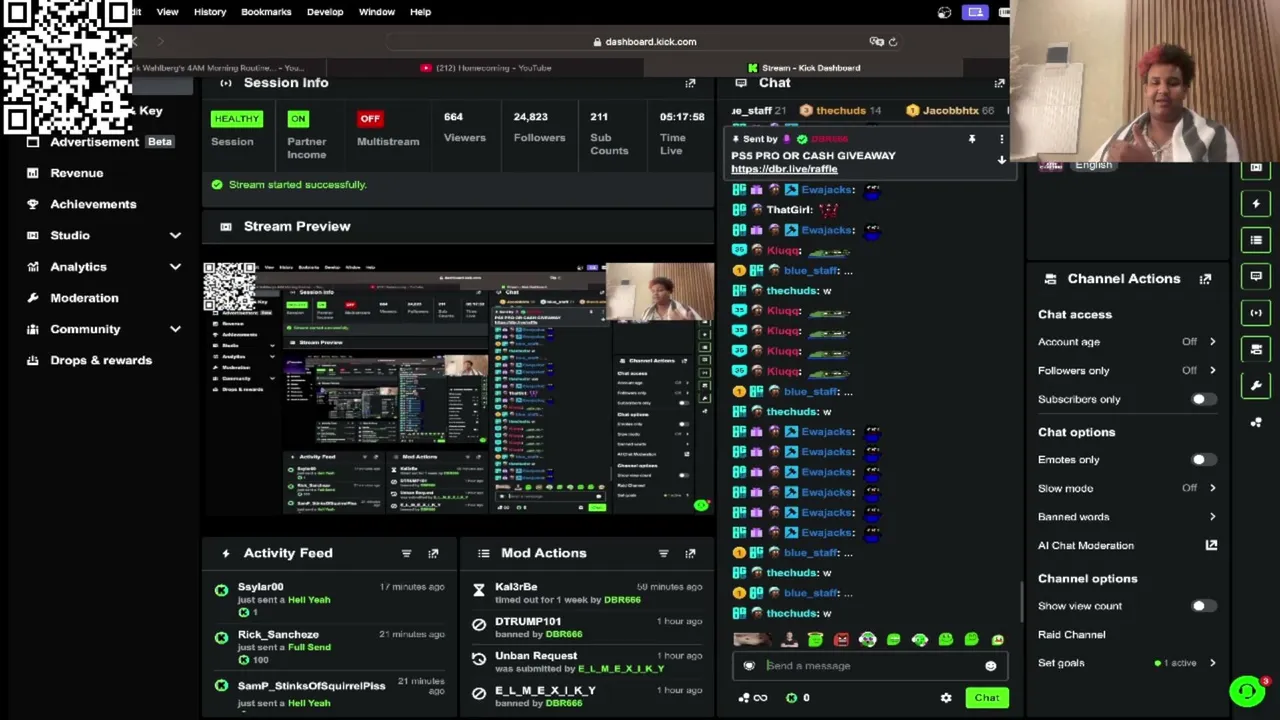
Task: Click the Send a message field
Action: 868,666
